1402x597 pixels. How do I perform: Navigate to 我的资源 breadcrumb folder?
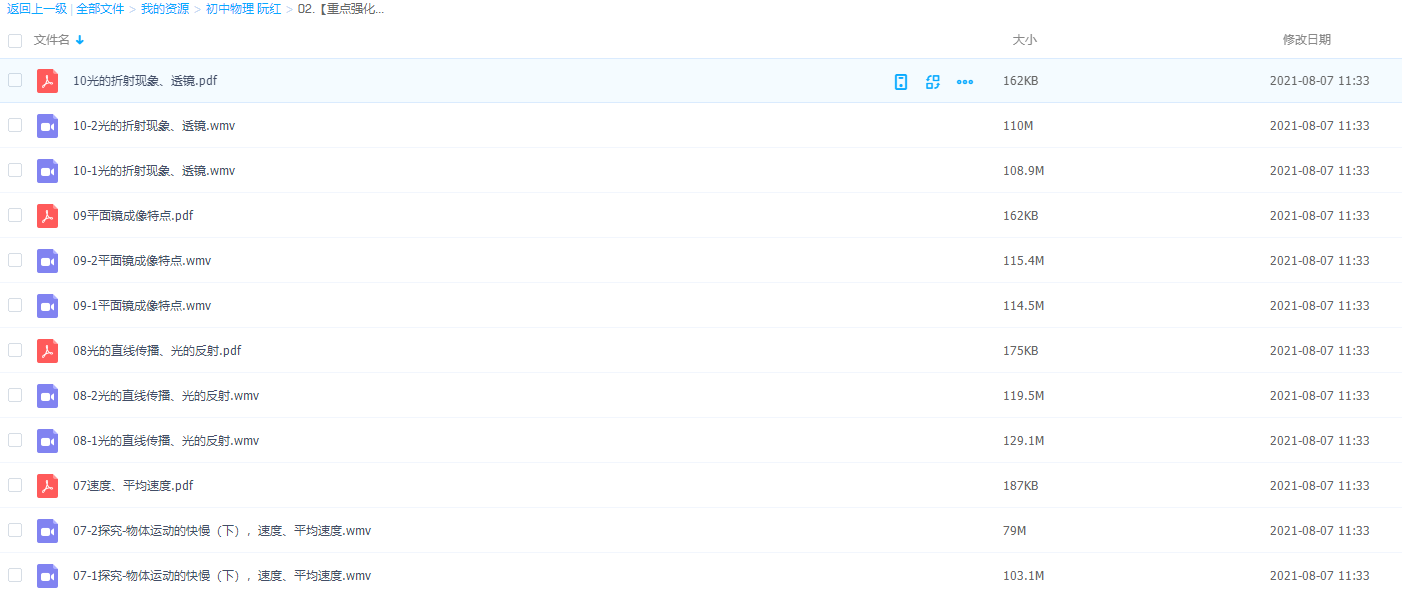click(164, 9)
